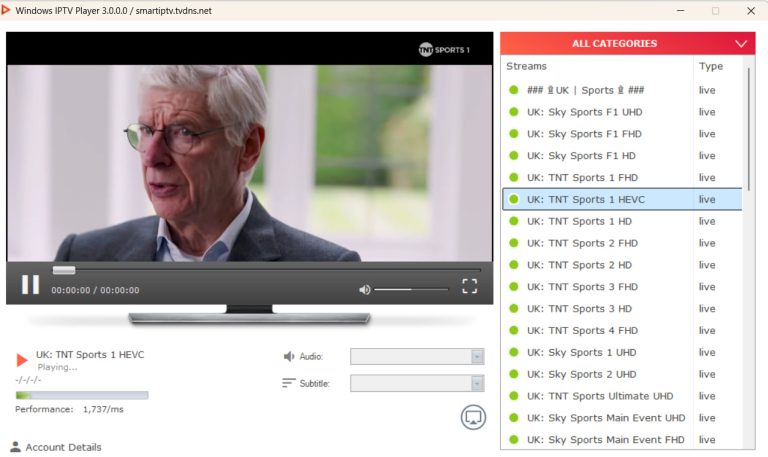Select UK: Sky Sports F1 FHD stream
Image resolution: width=768 pixels, height=457 pixels.
pyautogui.click(x=622, y=134)
